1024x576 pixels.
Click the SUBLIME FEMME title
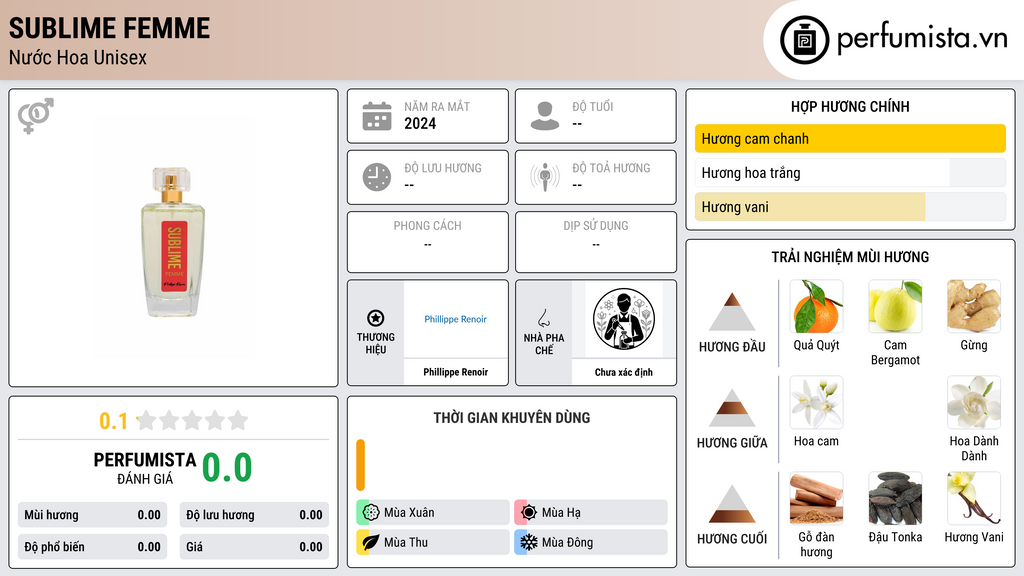110,28
